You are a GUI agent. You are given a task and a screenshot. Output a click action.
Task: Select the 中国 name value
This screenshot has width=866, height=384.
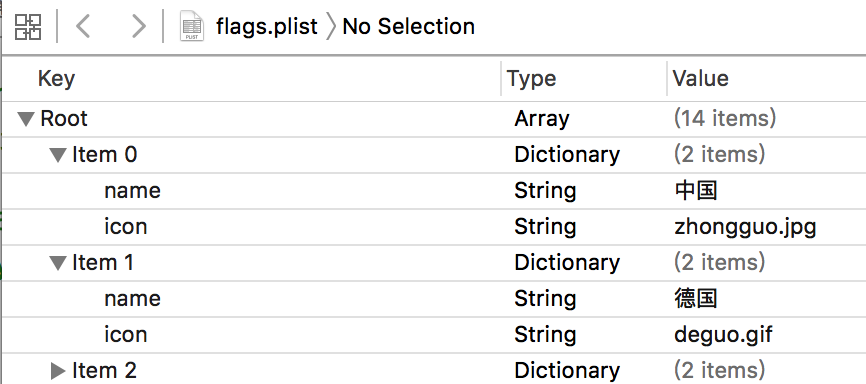[696, 191]
